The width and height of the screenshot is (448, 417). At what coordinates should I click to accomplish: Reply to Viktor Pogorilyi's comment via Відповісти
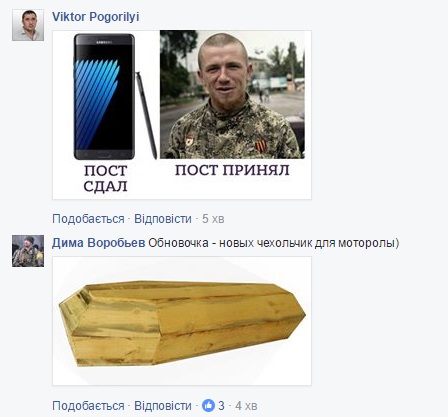[x=163, y=219]
